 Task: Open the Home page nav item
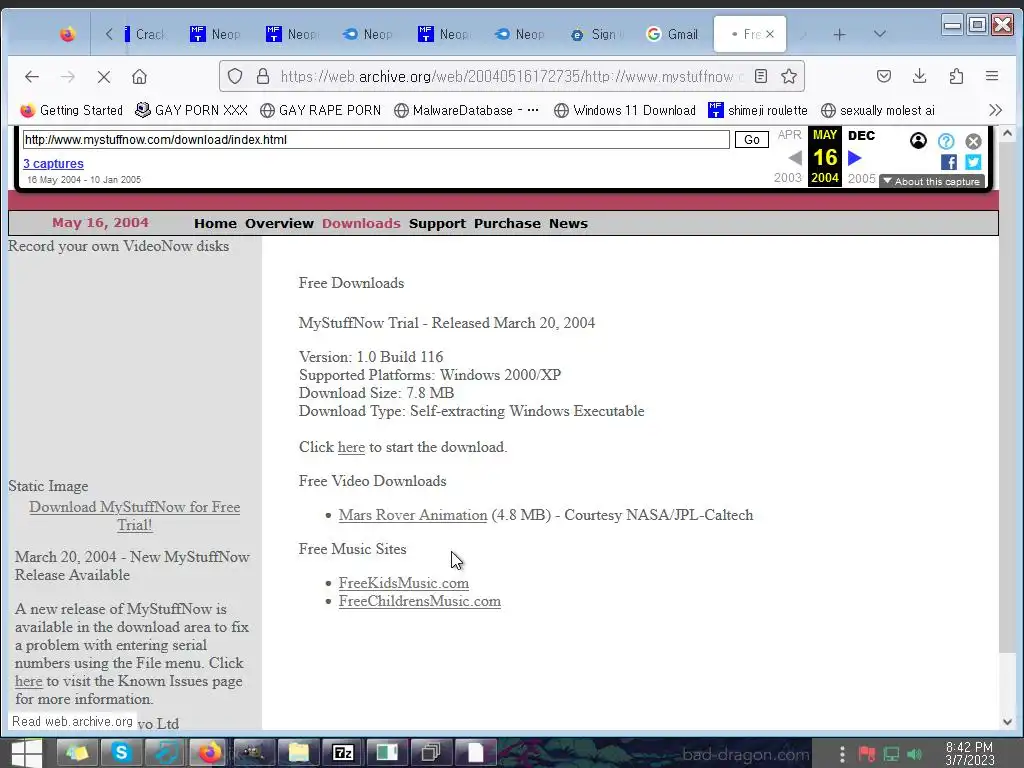(x=215, y=223)
